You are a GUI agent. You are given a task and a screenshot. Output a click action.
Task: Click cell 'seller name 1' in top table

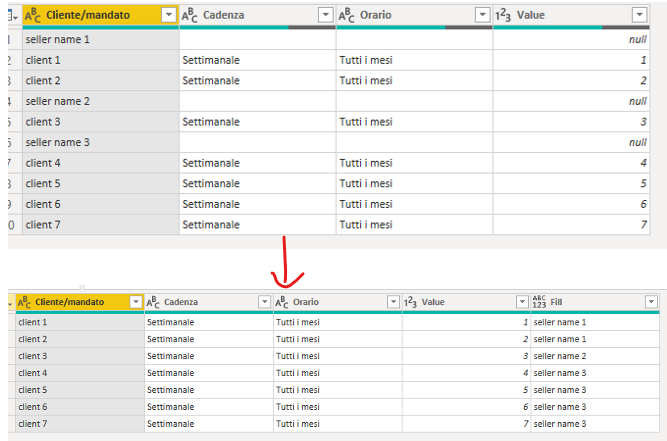[x=101, y=40]
